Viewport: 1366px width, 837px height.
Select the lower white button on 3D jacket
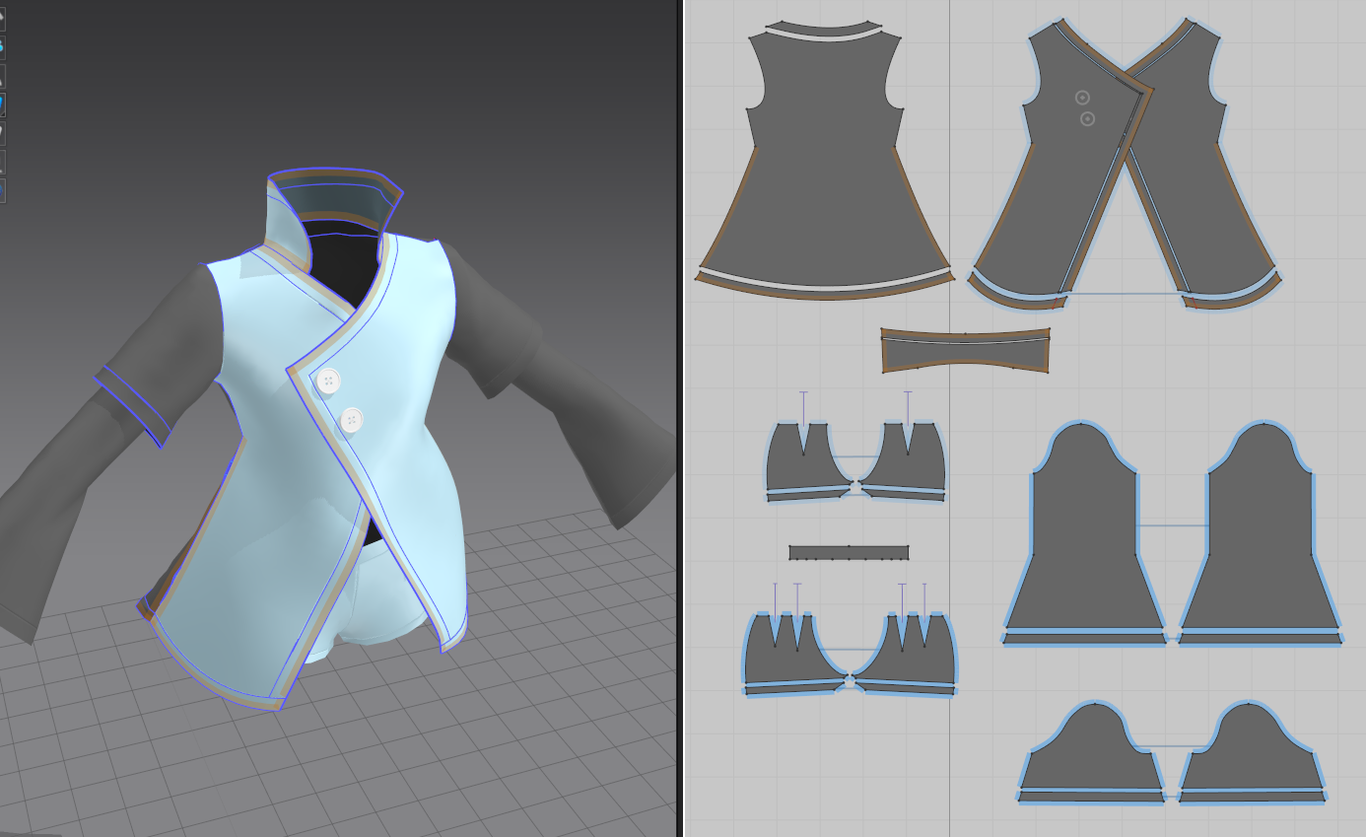click(351, 420)
